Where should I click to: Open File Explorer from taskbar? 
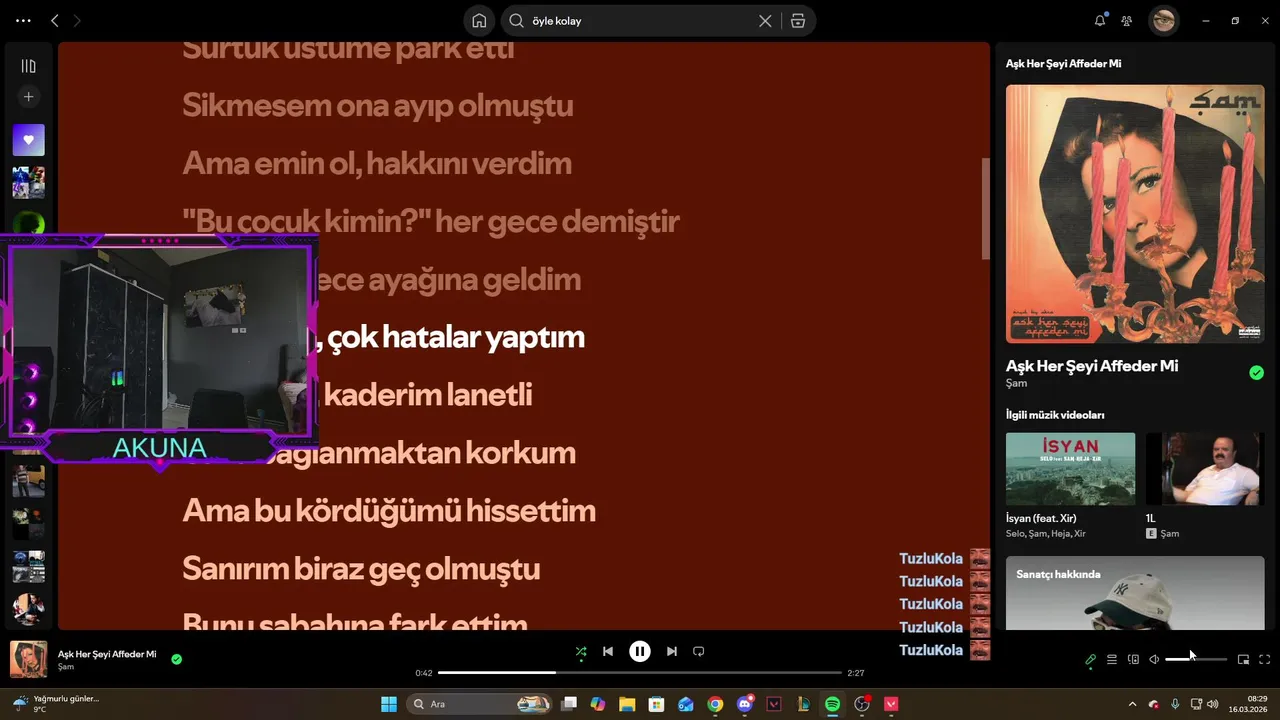coord(627,704)
